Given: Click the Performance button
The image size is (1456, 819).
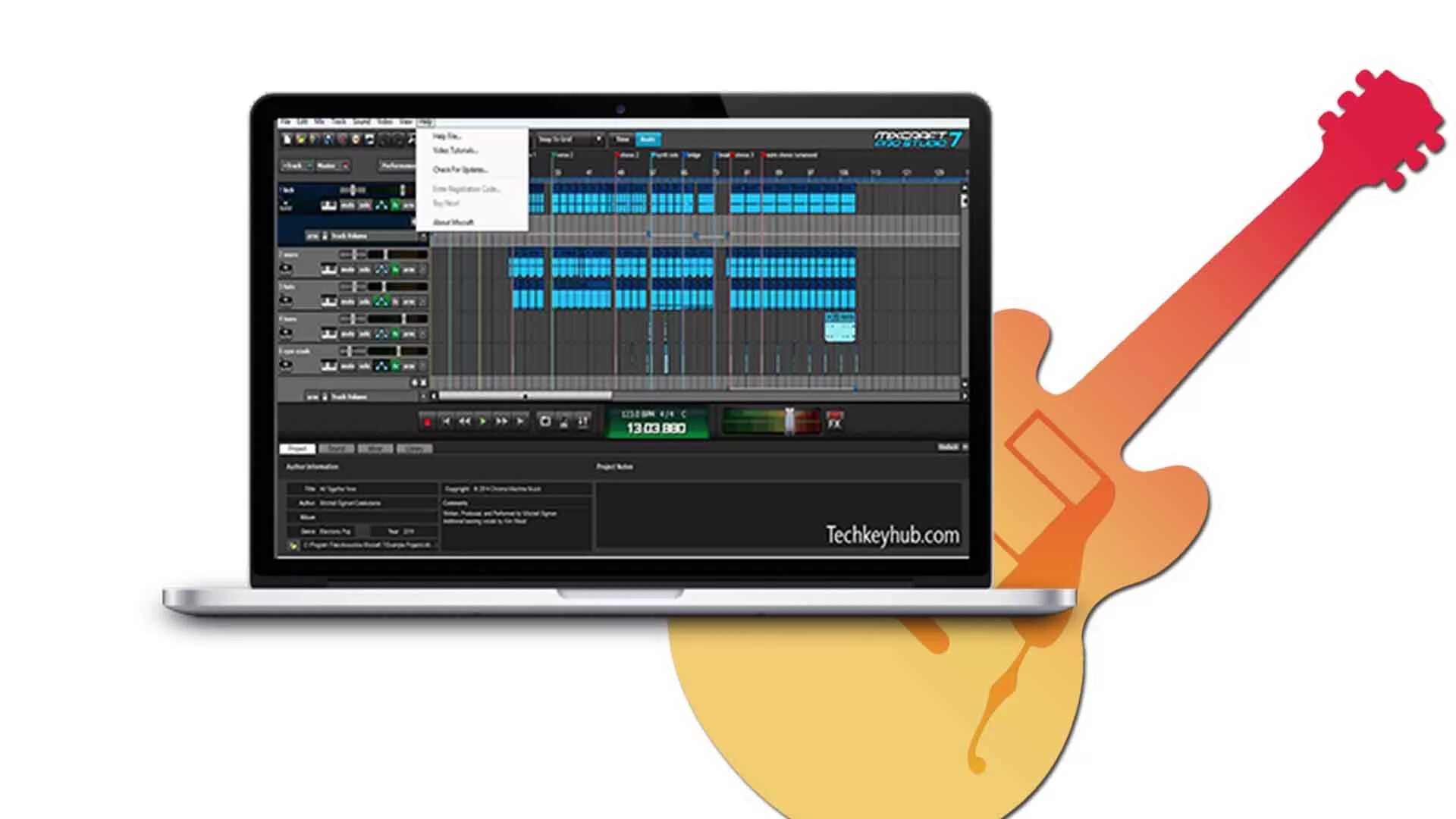Looking at the screenshot, I should point(397,165).
